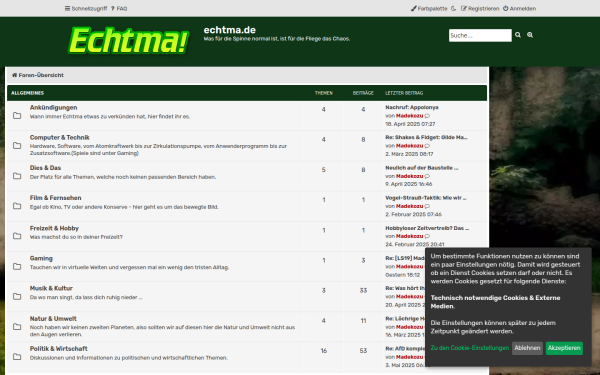The width and height of the screenshot is (600, 375).
Task: Open last post 'Vogel-Strauß-Taktik: Wie wir …'
Action: tap(426, 198)
